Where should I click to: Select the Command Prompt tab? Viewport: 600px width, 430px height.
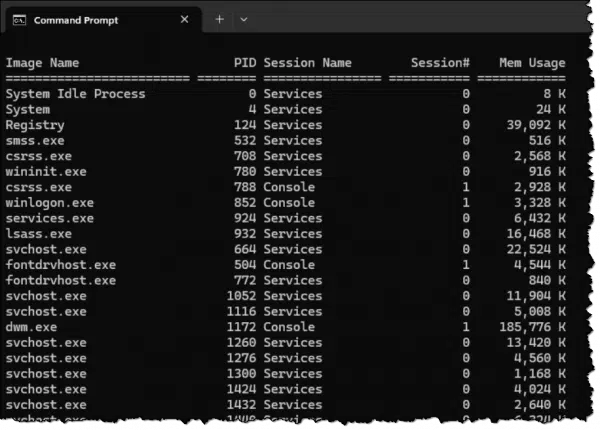[x=101, y=20]
